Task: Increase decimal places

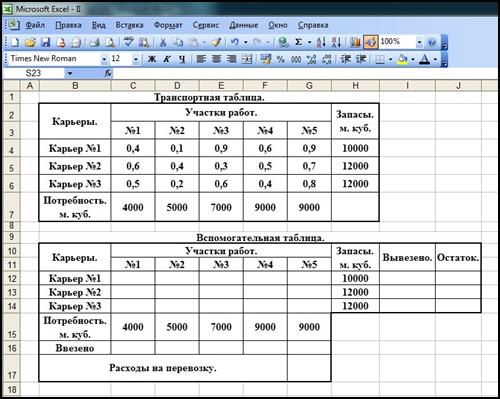Action: click(x=311, y=59)
